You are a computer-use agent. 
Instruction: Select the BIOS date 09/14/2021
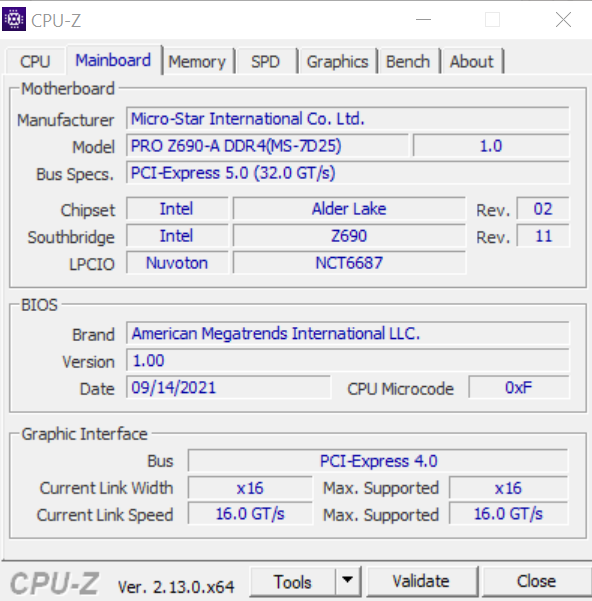tap(228, 388)
